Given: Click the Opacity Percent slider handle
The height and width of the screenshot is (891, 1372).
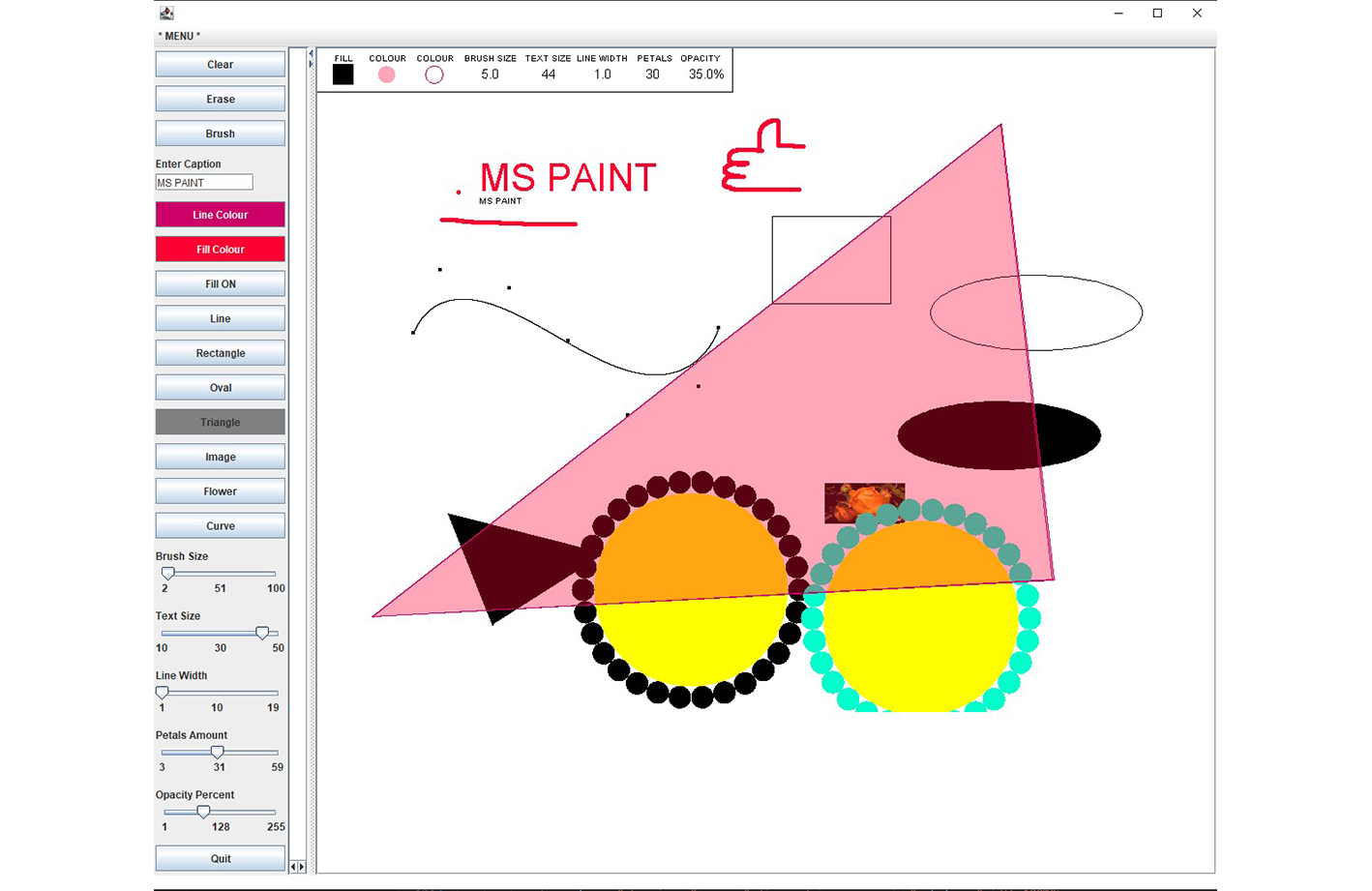Looking at the screenshot, I should (203, 812).
